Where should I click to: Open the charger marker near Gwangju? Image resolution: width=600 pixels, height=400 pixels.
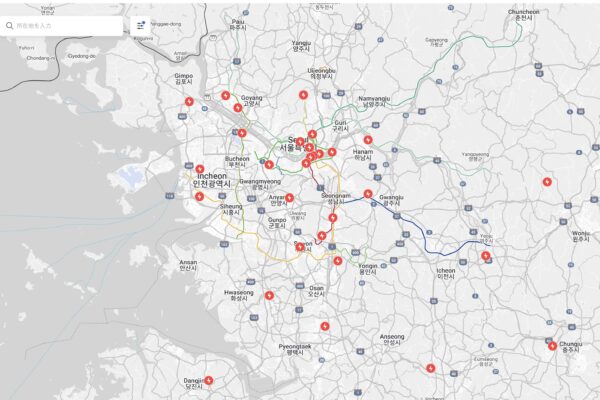click(368, 194)
